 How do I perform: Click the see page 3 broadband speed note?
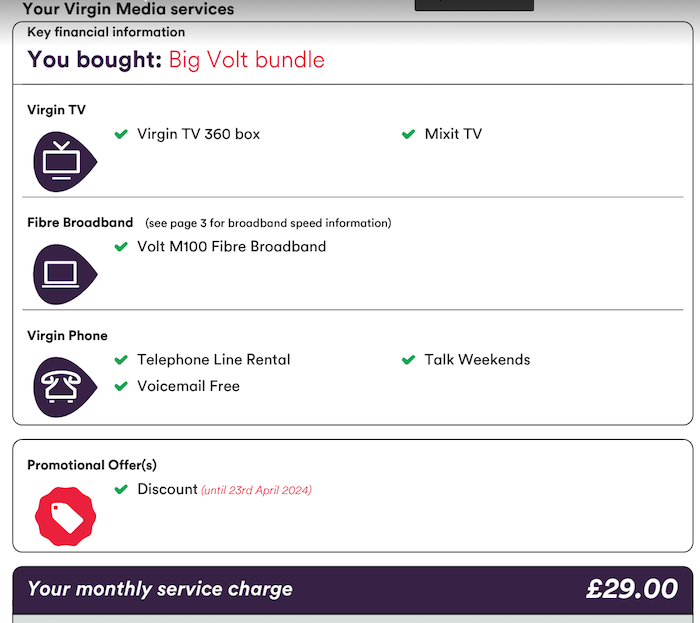coord(268,223)
